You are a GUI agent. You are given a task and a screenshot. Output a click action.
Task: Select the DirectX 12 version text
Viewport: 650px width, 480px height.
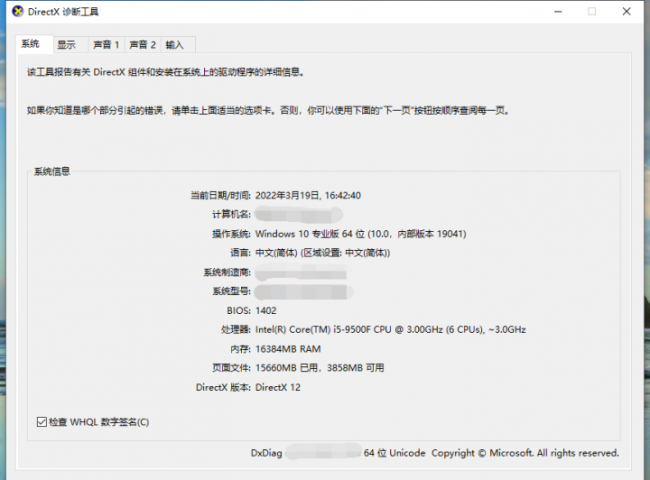(278, 387)
